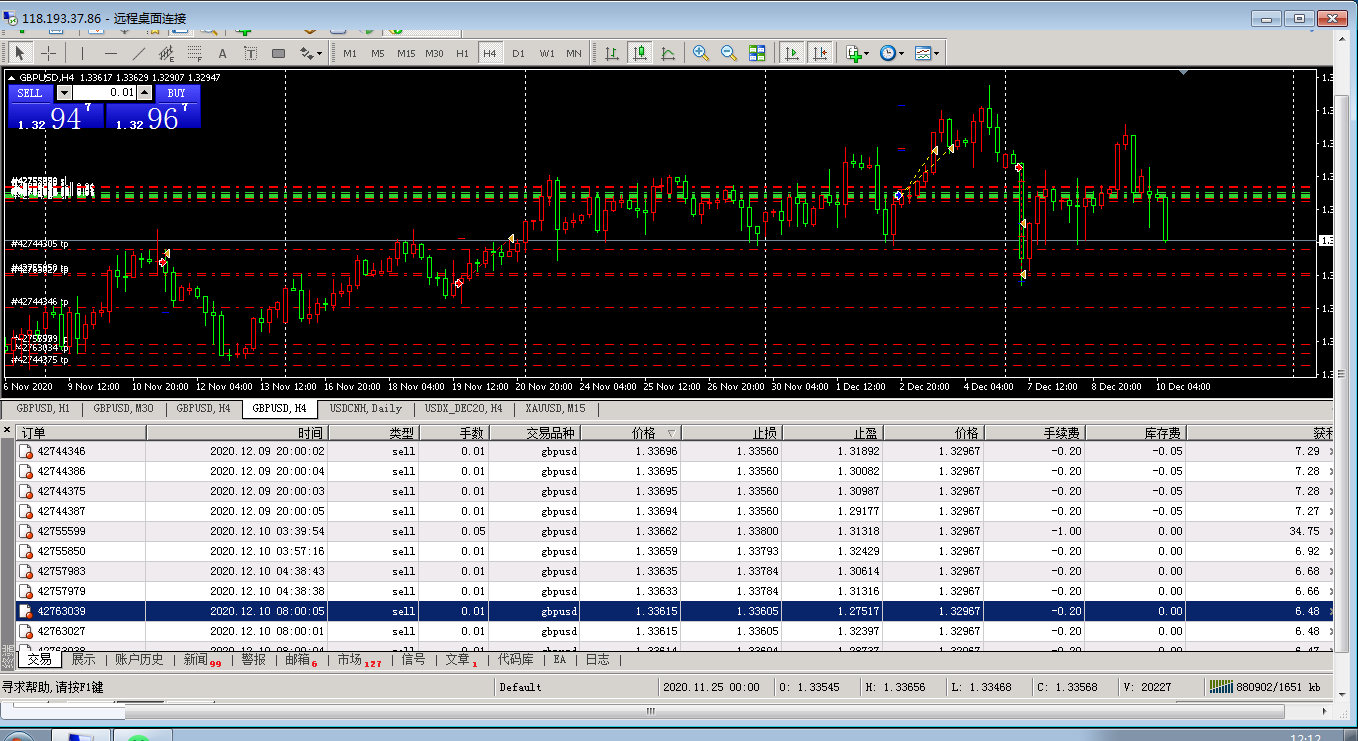Set timeframe to H1
The width and height of the screenshot is (1358, 741).
462,53
